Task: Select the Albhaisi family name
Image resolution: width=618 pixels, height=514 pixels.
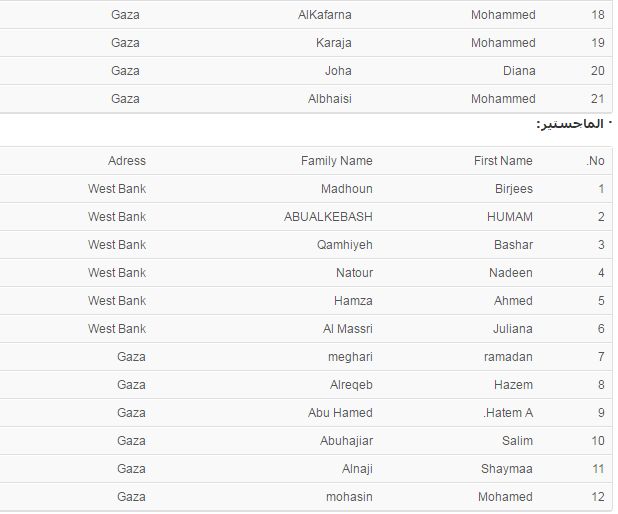Action: 330,99
